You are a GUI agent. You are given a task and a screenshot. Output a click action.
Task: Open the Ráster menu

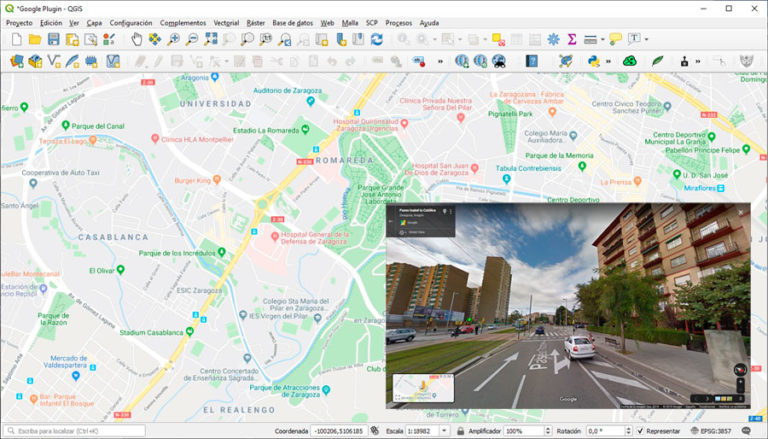click(x=256, y=23)
